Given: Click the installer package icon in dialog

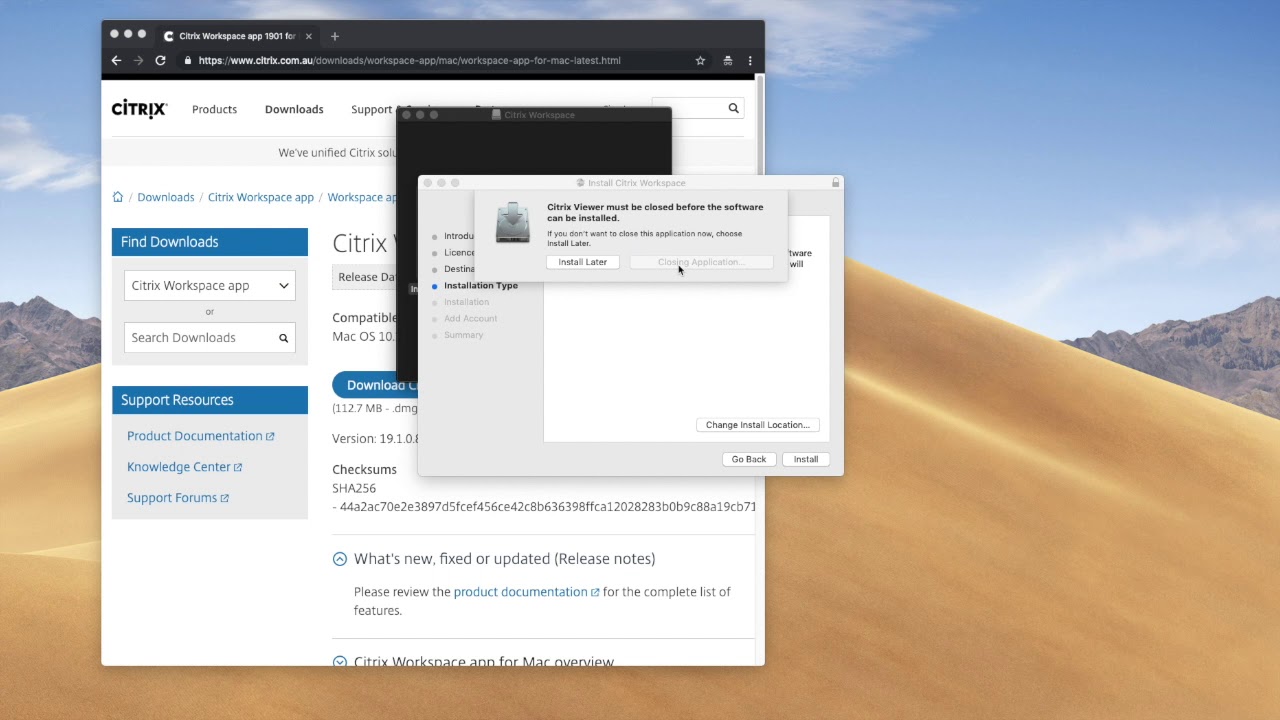Looking at the screenshot, I should [x=513, y=223].
